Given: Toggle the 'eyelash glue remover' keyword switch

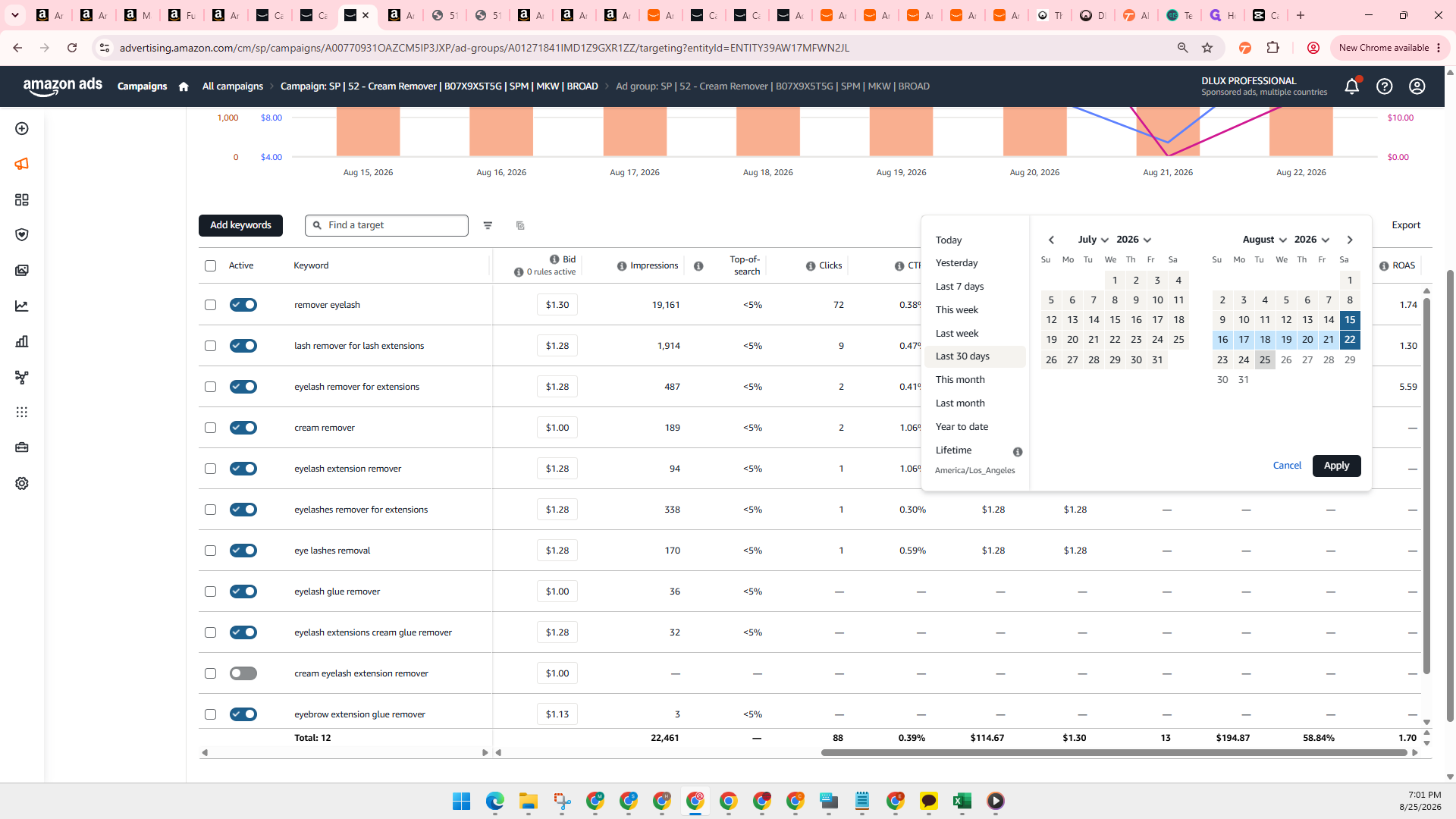Looking at the screenshot, I should point(243,591).
